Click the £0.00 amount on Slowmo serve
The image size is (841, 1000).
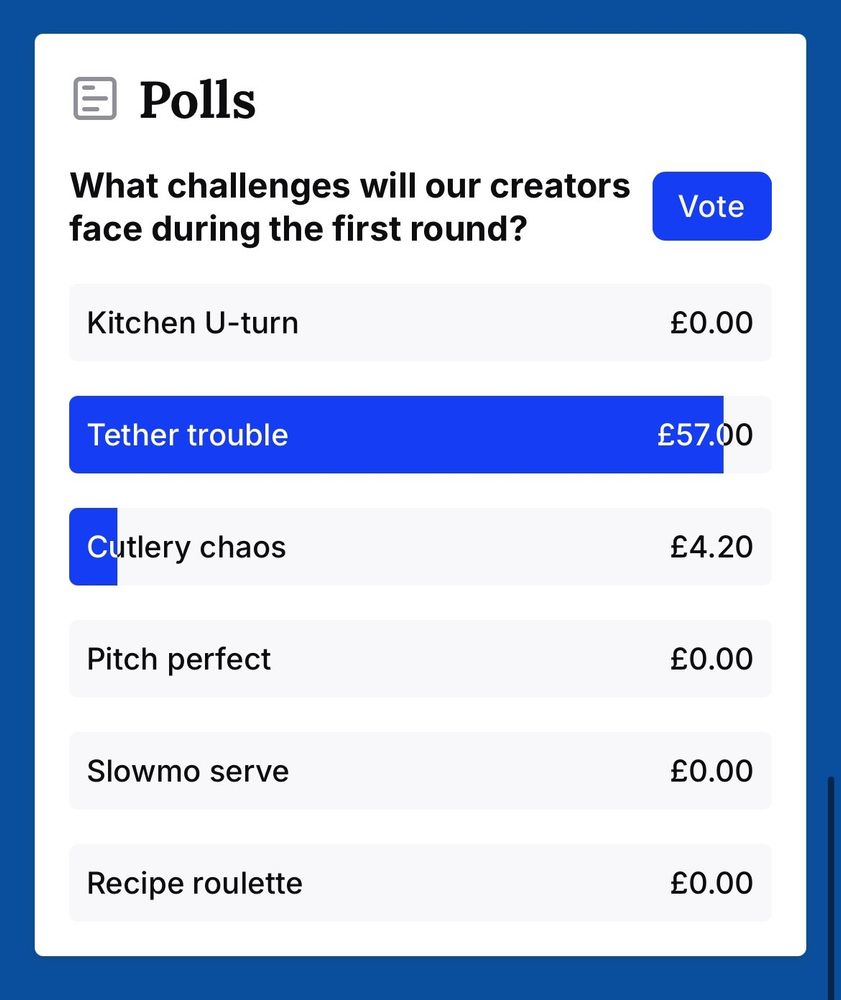pos(712,771)
